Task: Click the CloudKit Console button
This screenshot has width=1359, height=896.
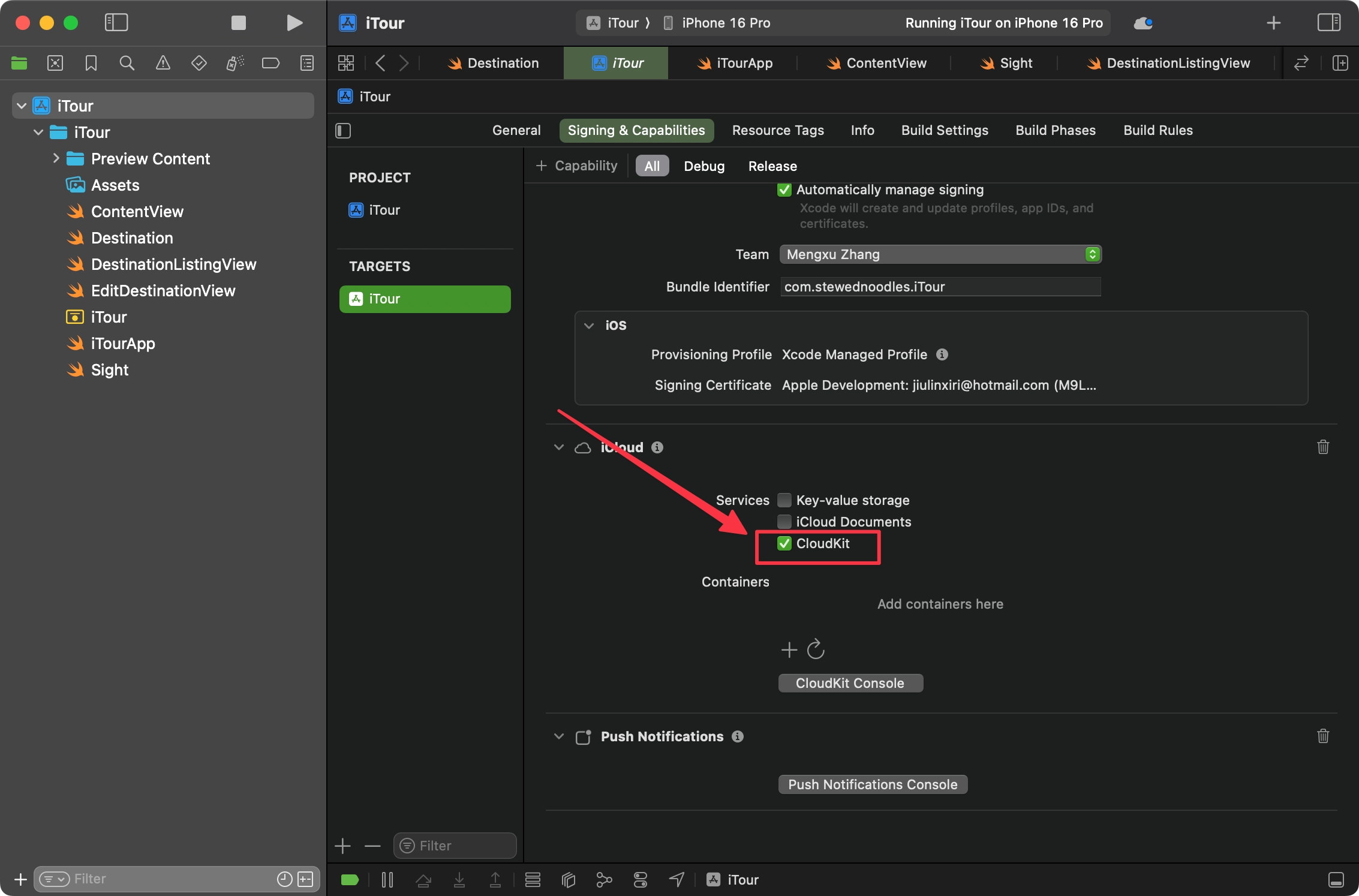Action: (x=850, y=683)
